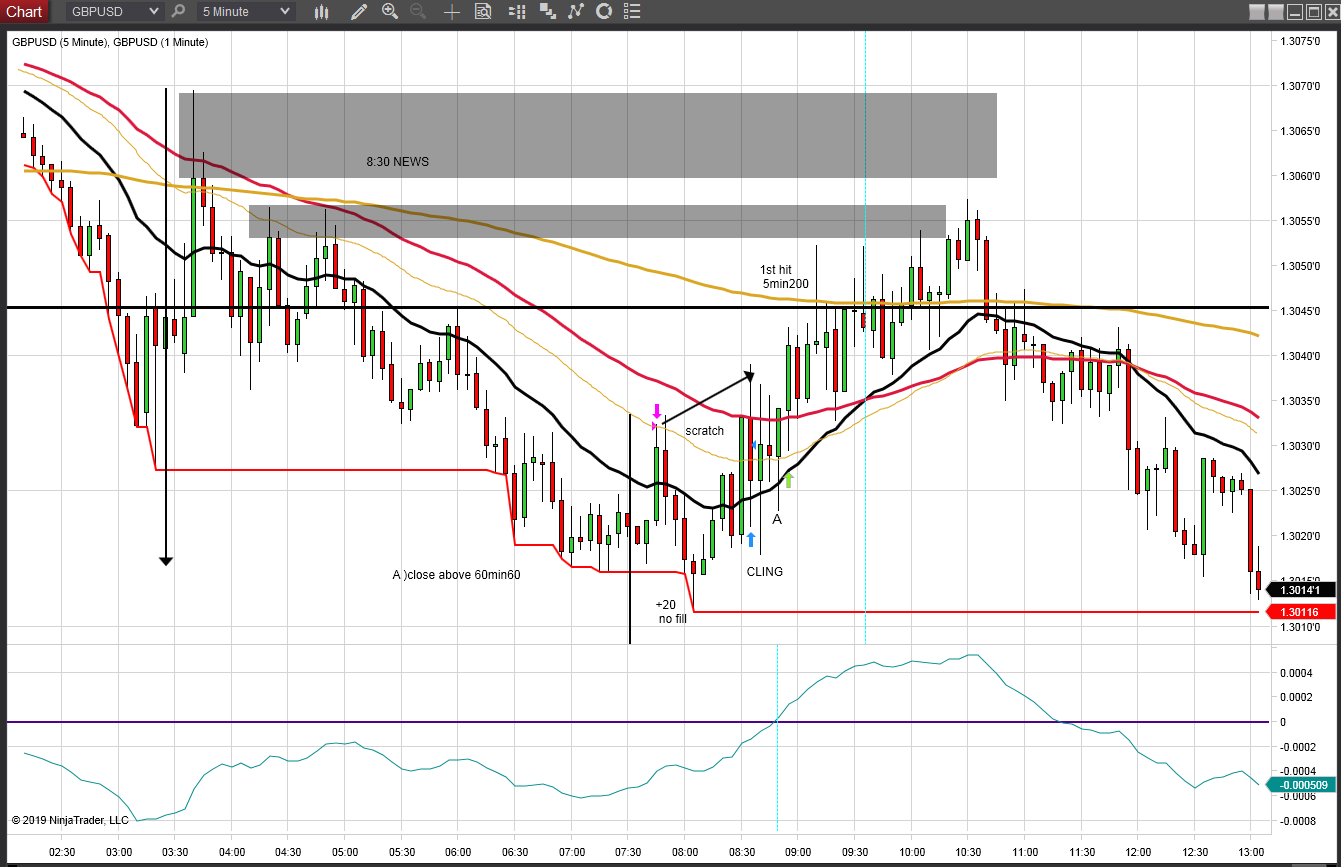
Task: Open the Data Series icon
Action: coord(547,12)
